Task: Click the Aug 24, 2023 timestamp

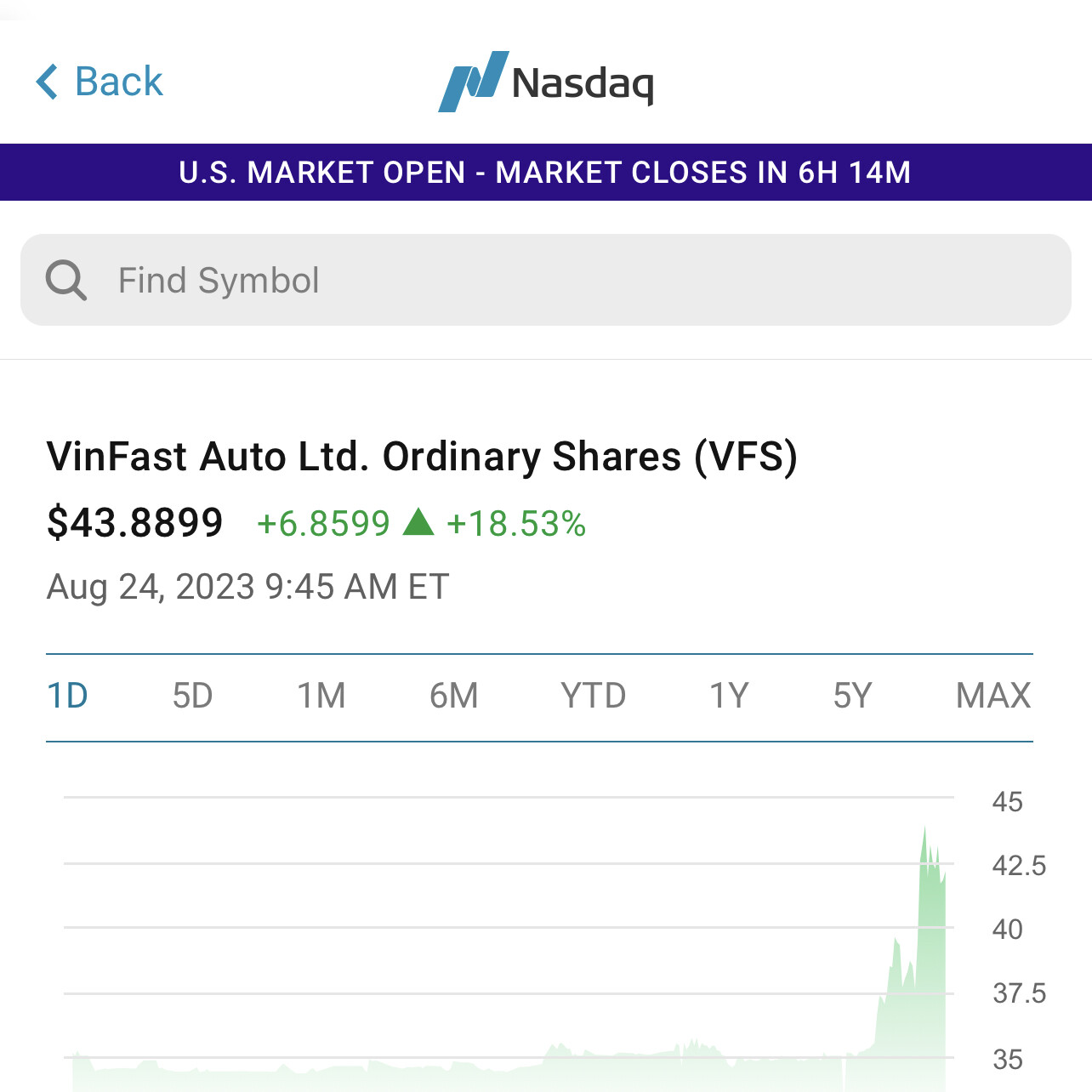Action: [x=247, y=587]
